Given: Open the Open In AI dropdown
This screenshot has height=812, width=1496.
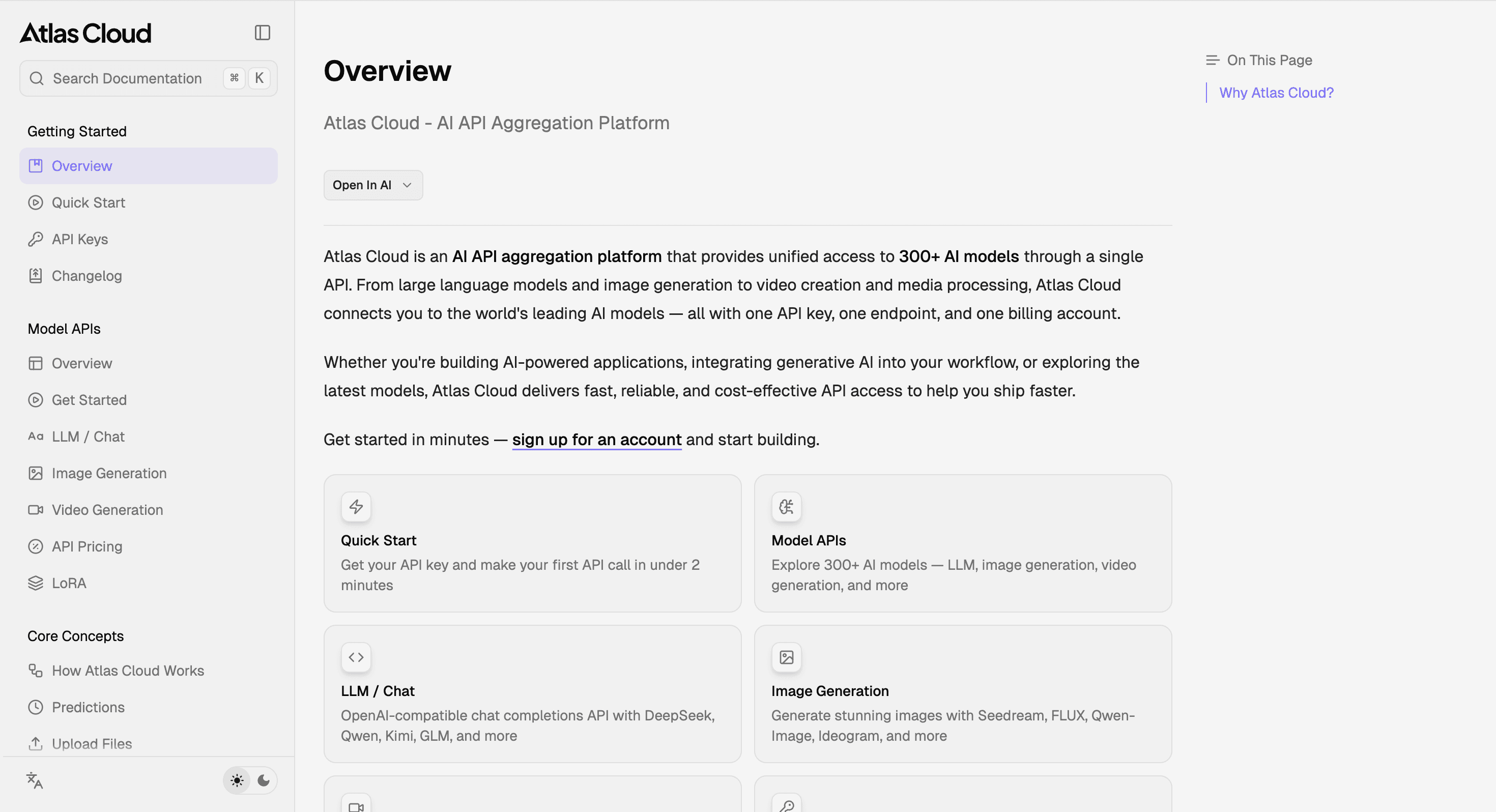Looking at the screenshot, I should (x=373, y=185).
